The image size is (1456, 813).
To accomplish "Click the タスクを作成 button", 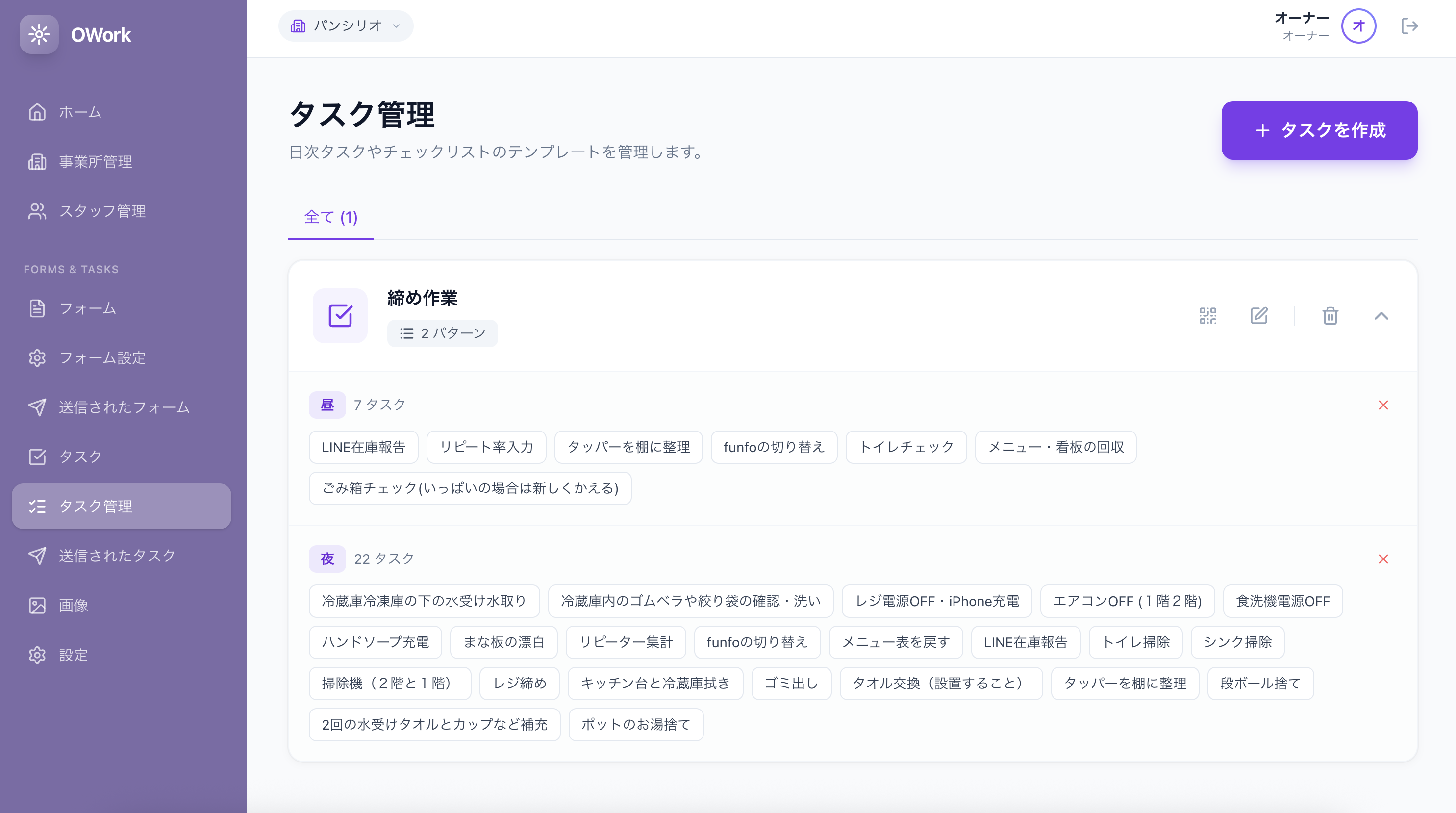I will tap(1319, 130).
